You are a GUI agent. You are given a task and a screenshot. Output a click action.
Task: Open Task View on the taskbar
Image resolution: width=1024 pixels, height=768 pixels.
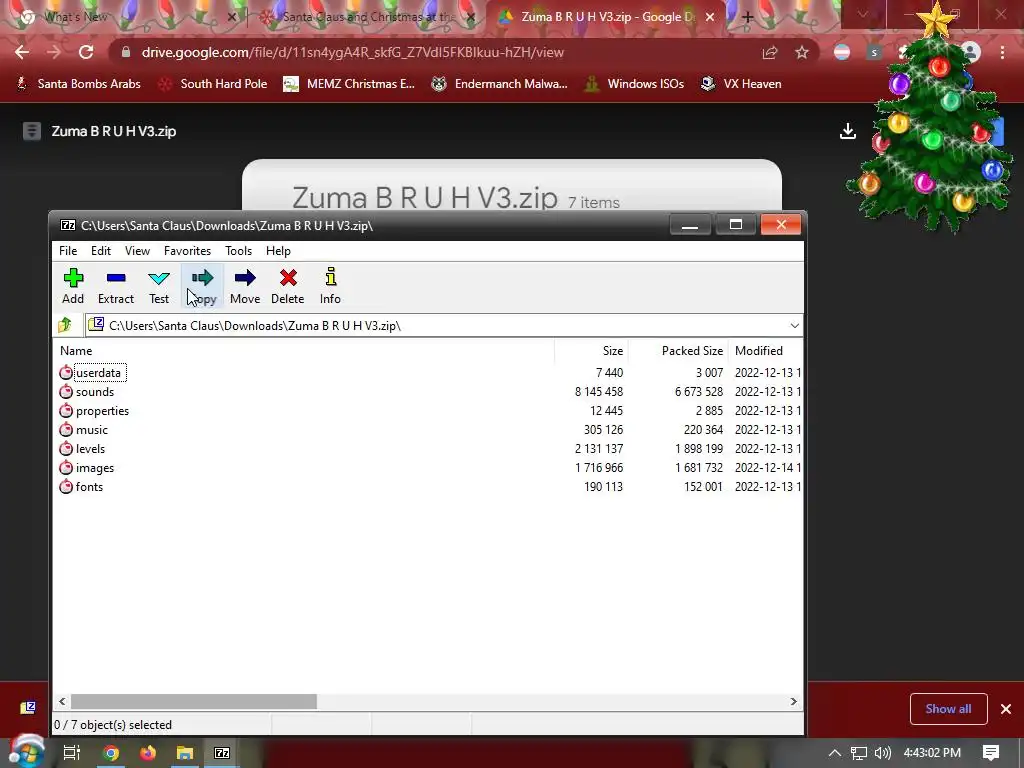coord(71,753)
